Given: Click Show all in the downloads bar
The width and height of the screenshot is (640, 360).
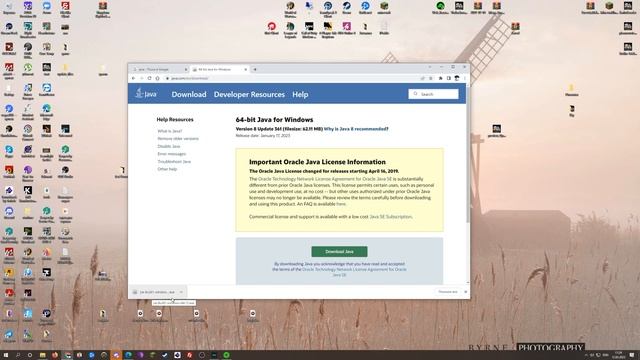Looking at the screenshot, I should tap(448, 292).
